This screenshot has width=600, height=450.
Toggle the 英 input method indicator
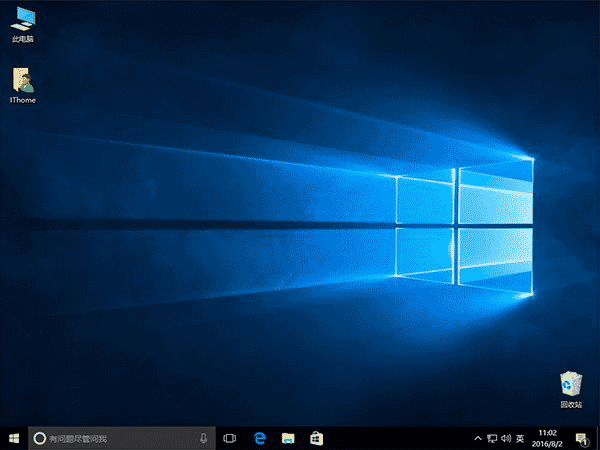pyautogui.click(x=519, y=438)
